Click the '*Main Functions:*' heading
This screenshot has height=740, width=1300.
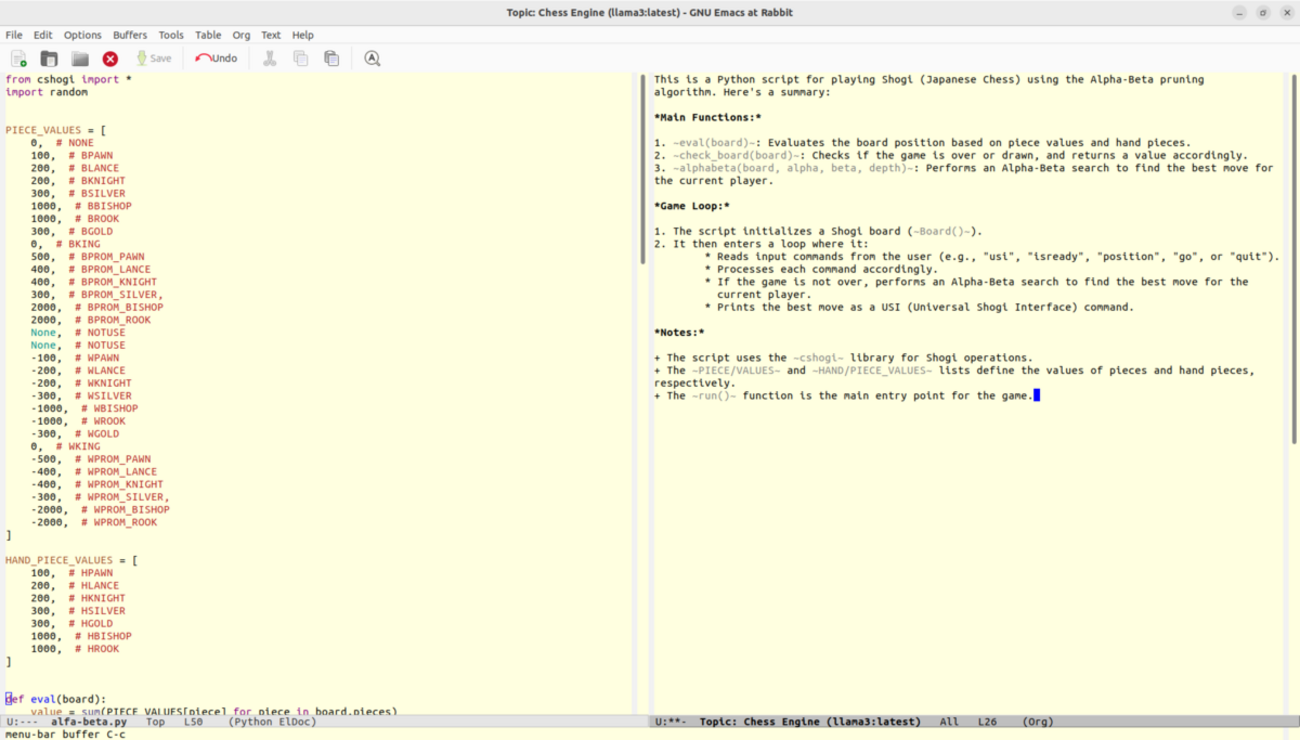pyautogui.click(x=707, y=117)
